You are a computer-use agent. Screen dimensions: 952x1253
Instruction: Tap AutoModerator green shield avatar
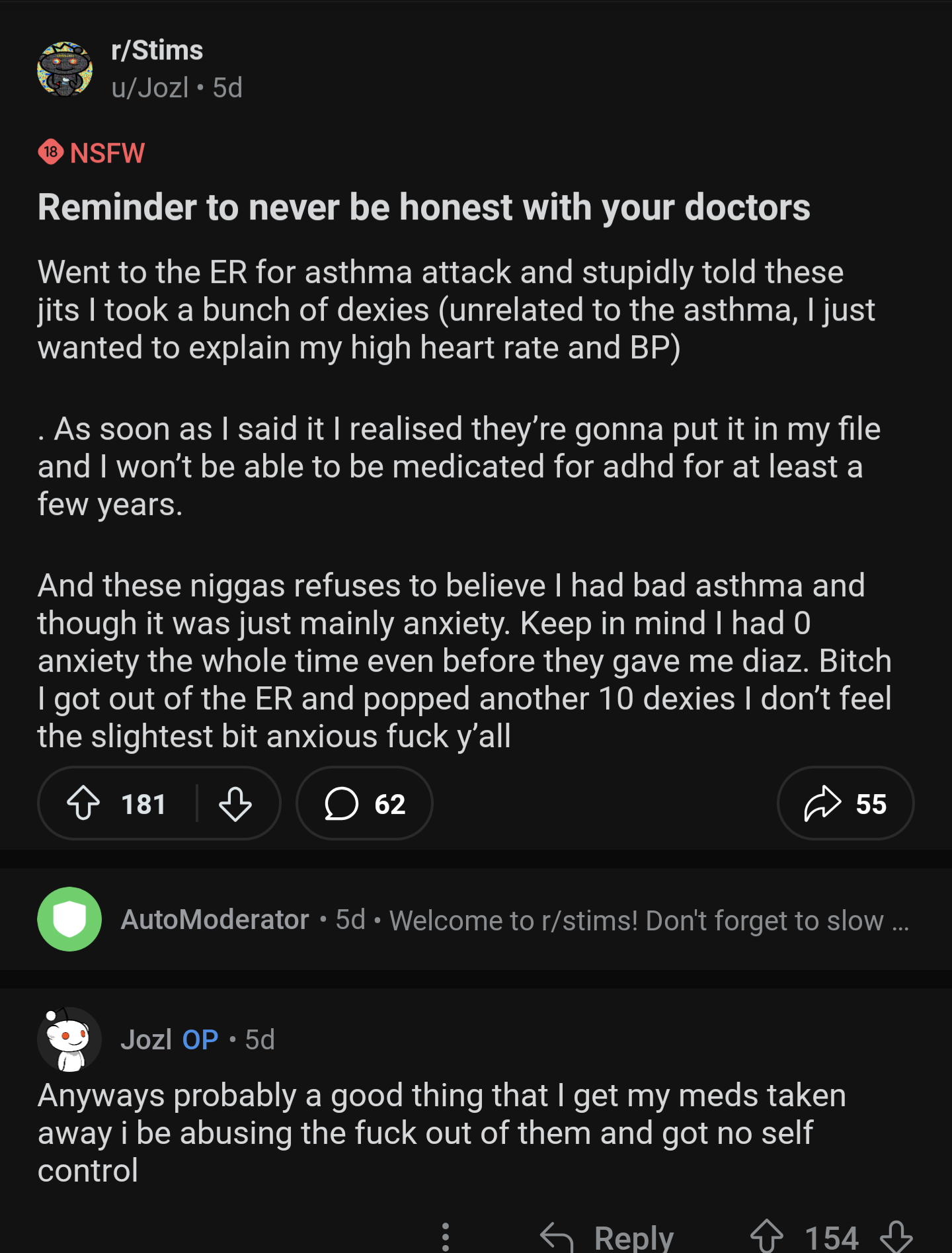(x=69, y=919)
